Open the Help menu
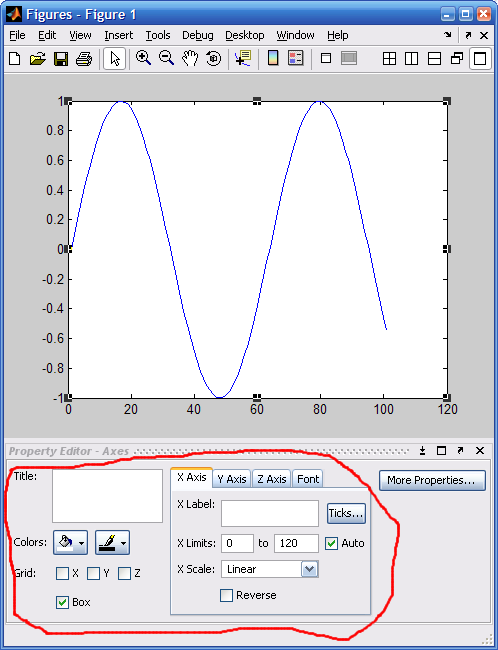Viewport: 498px width, 650px height. [338, 35]
